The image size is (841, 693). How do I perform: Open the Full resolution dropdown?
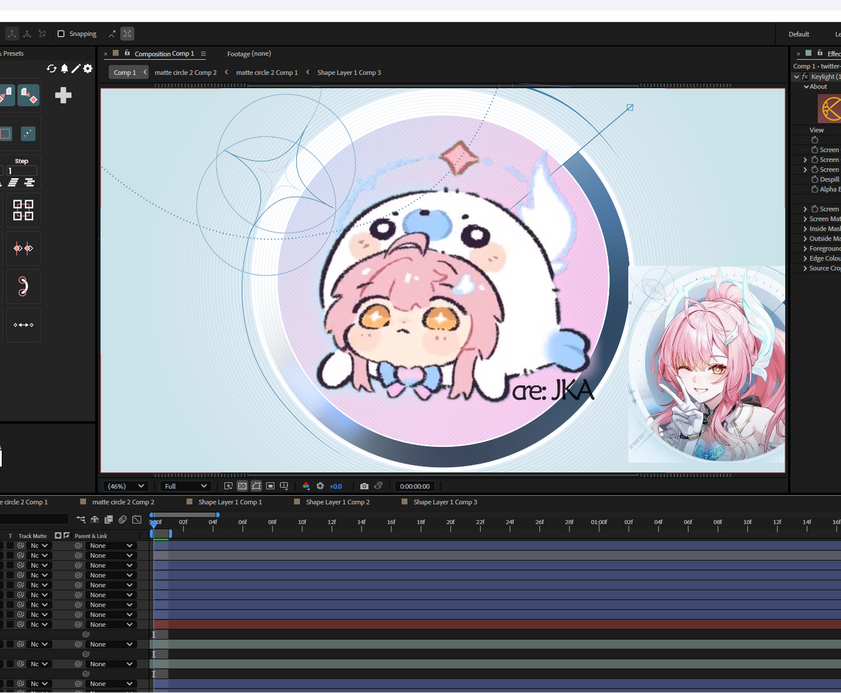[x=185, y=486]
